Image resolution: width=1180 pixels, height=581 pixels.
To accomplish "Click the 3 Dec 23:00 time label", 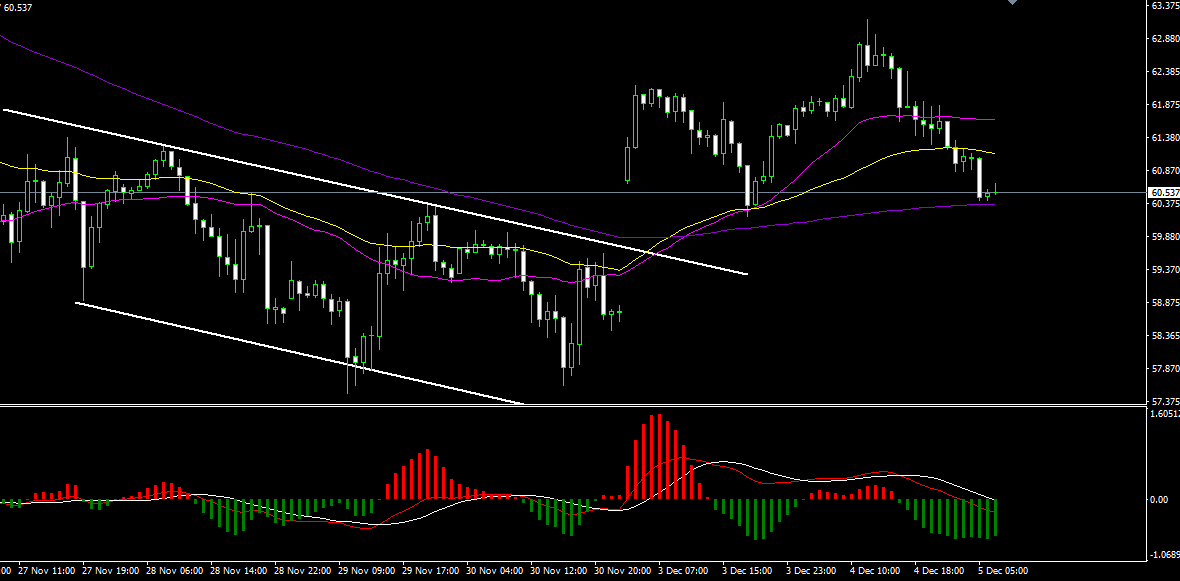I will 813,571.
